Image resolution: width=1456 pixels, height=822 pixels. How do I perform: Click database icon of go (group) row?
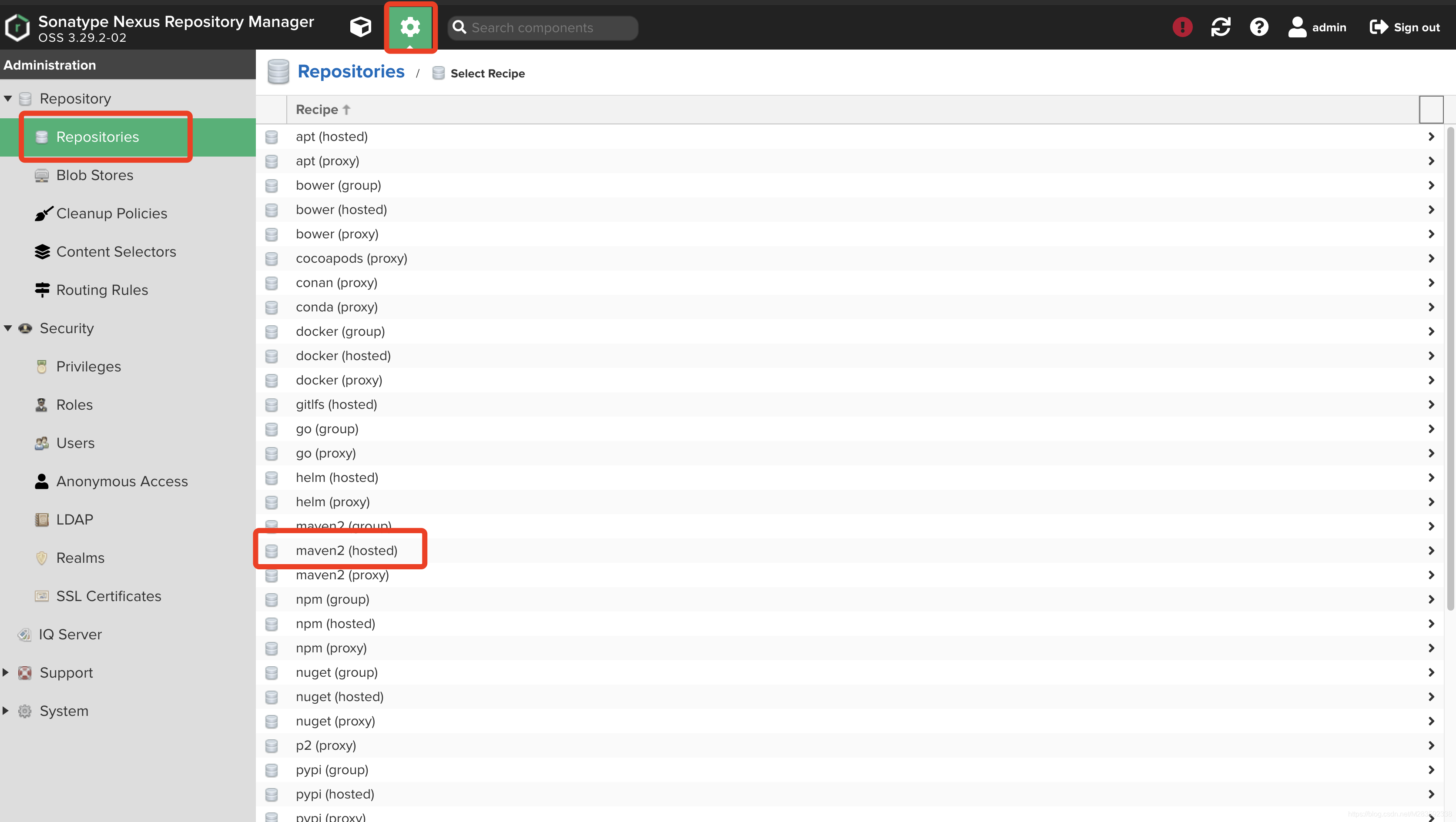(x=271, y=429)
